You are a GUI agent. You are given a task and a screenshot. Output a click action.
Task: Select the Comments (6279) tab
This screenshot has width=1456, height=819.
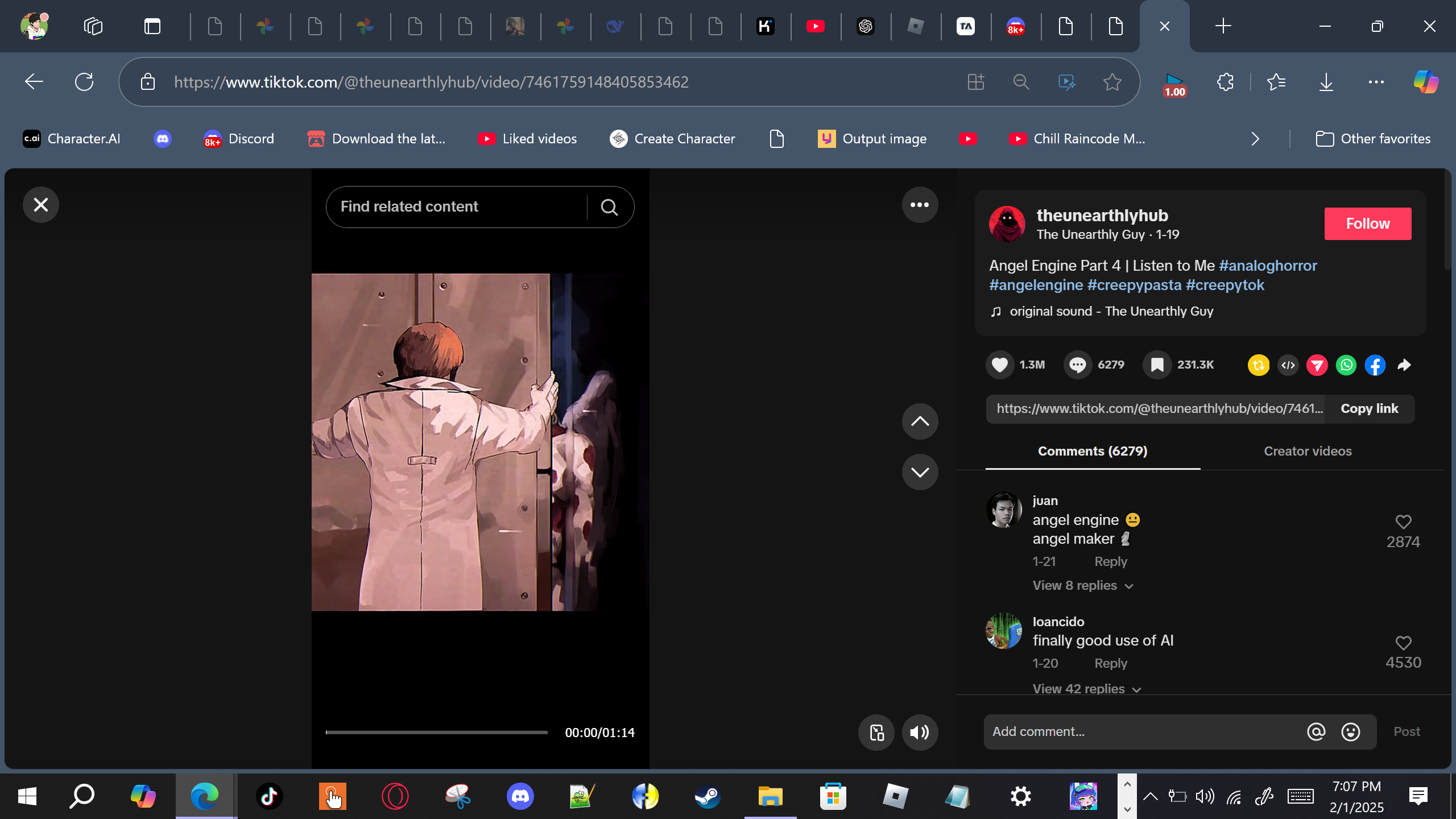tap(1092, 451)
